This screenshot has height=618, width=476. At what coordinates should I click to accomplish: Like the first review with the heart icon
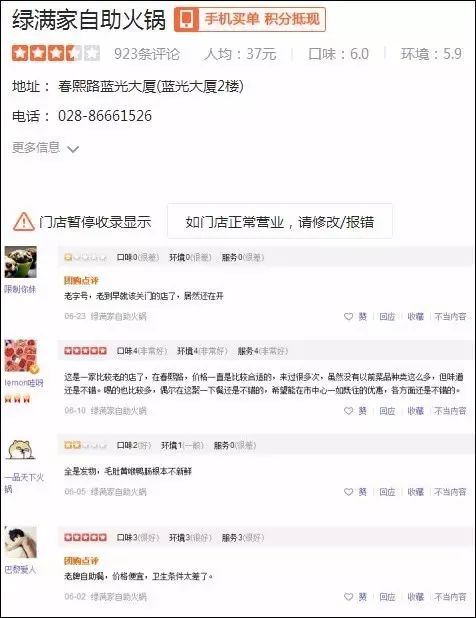[x=348, y=316]
